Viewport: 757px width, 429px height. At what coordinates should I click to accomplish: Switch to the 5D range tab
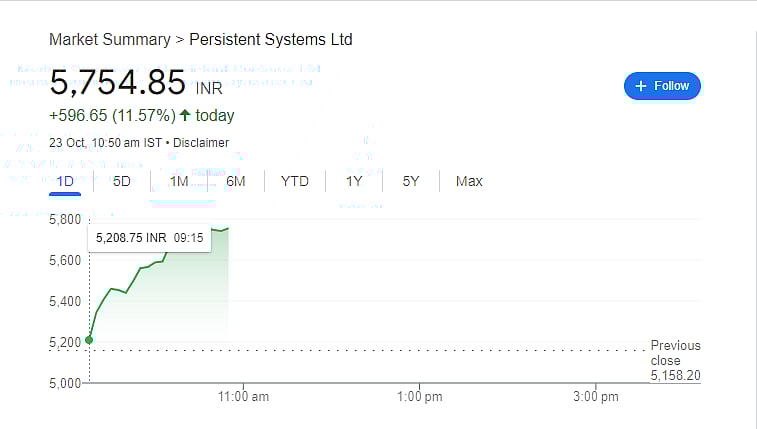click(122, 181)
